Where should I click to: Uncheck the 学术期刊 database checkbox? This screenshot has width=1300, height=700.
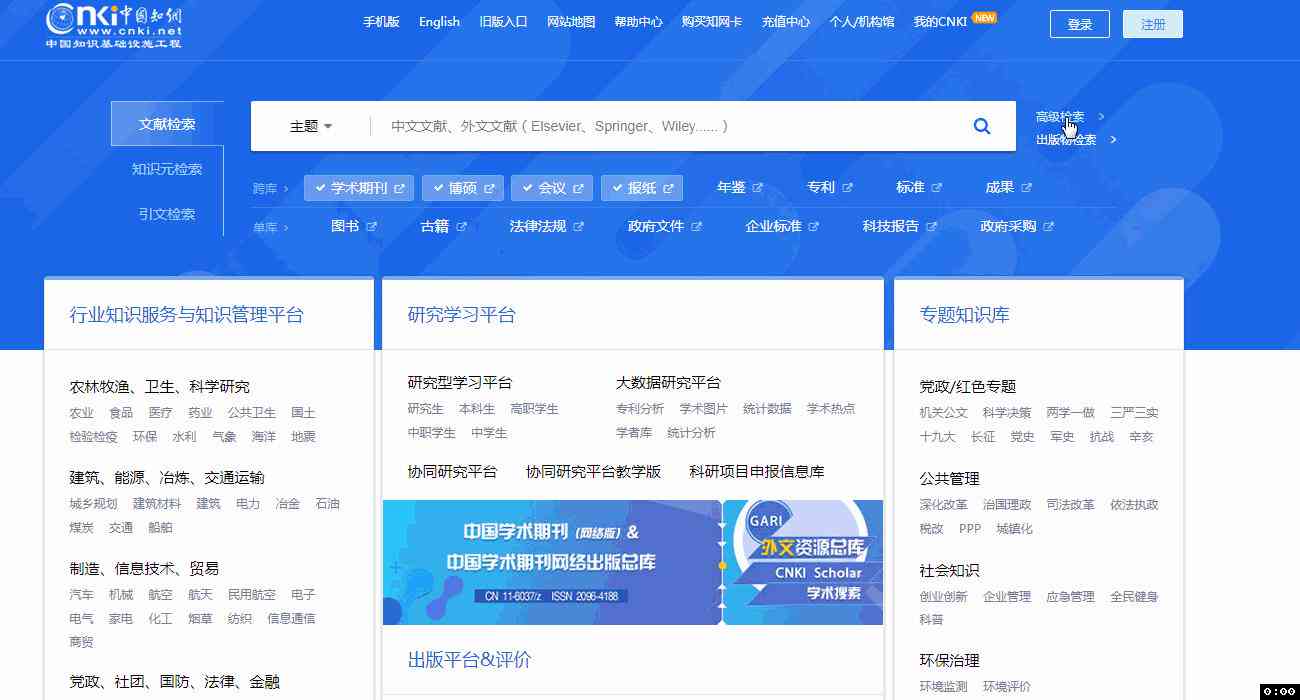320,188
